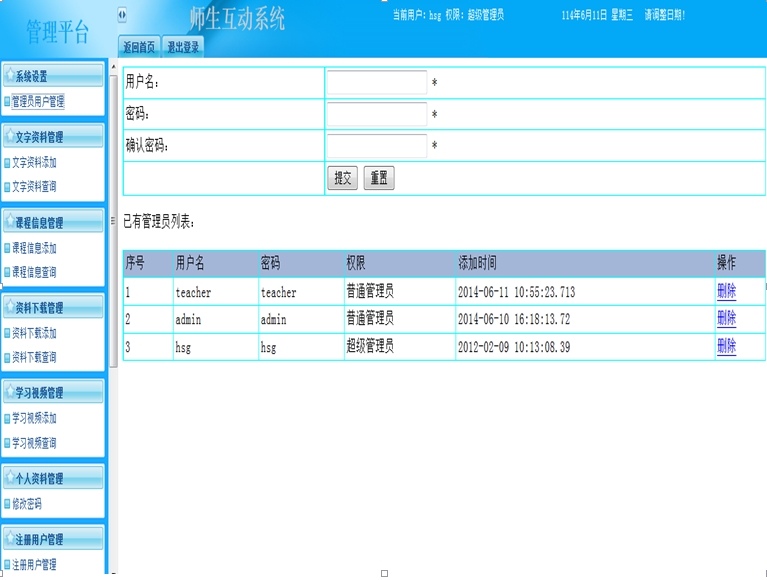Click the star icon beside 学习视频管理
Image resolution: width=767 pixels, height=580 pixels.
pyautogui.click(x=9, y=391)
